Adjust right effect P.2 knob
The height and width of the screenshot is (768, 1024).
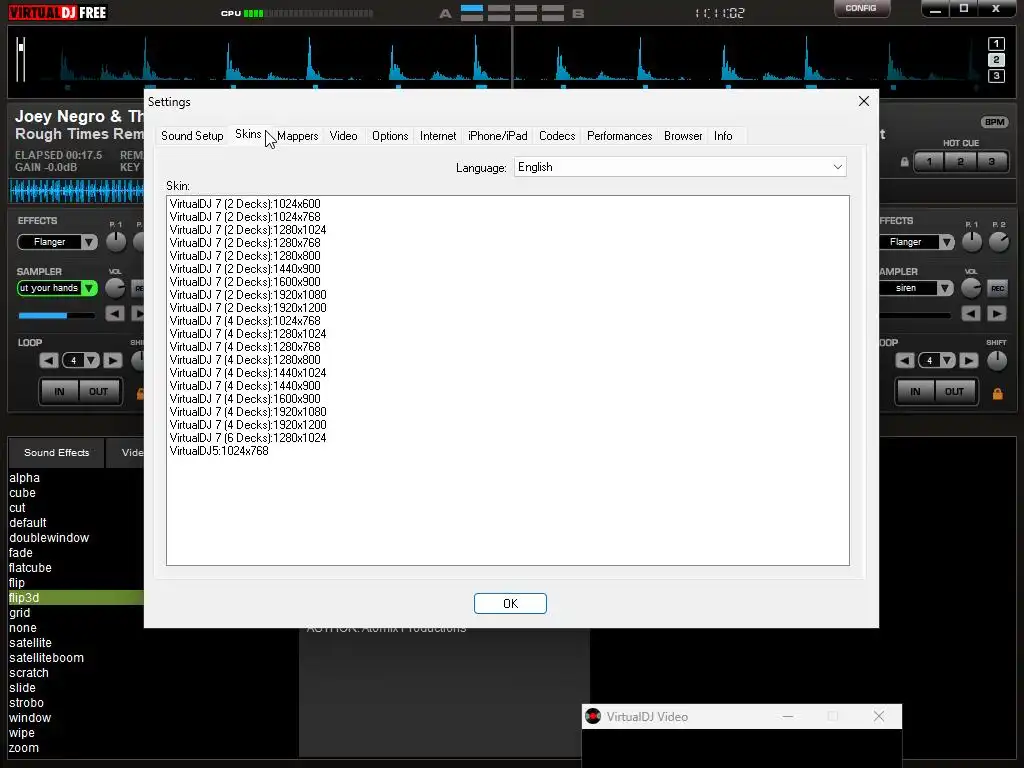(999, 242)
